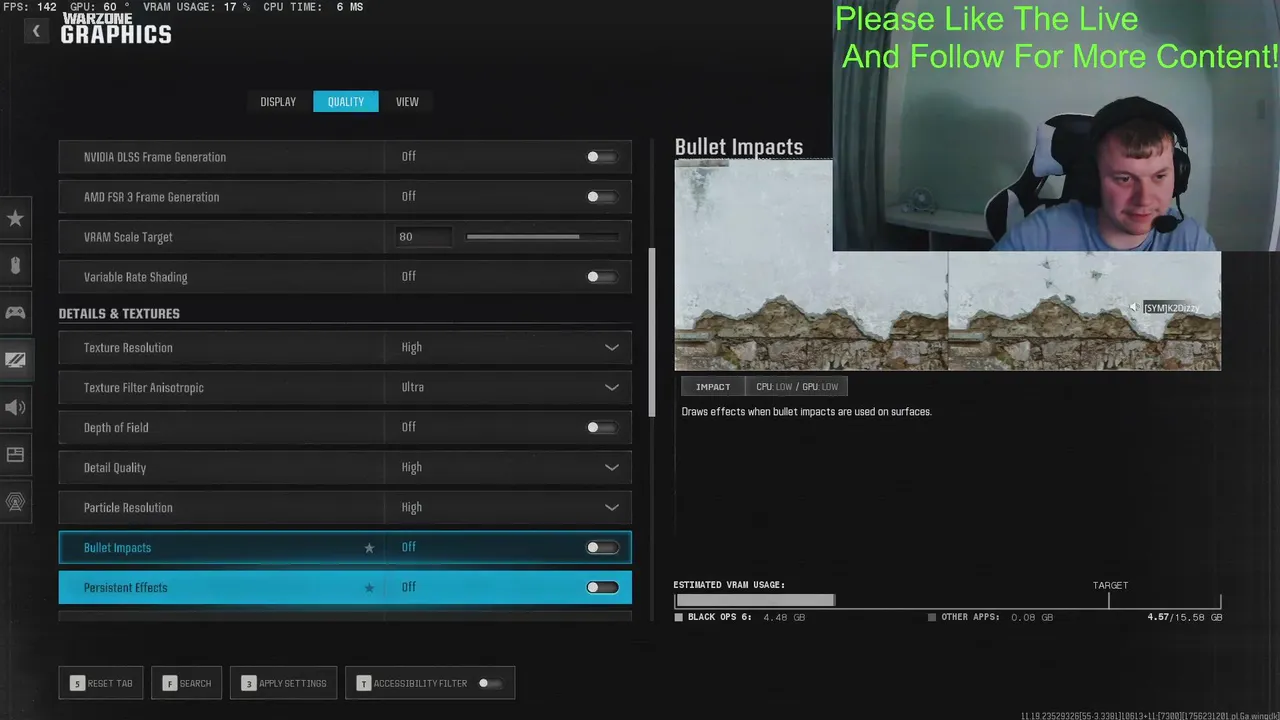Viewport: 1280px width, 720px height.
Task: Click the S key icon for Reset Tab
Action: click(77, 683)
